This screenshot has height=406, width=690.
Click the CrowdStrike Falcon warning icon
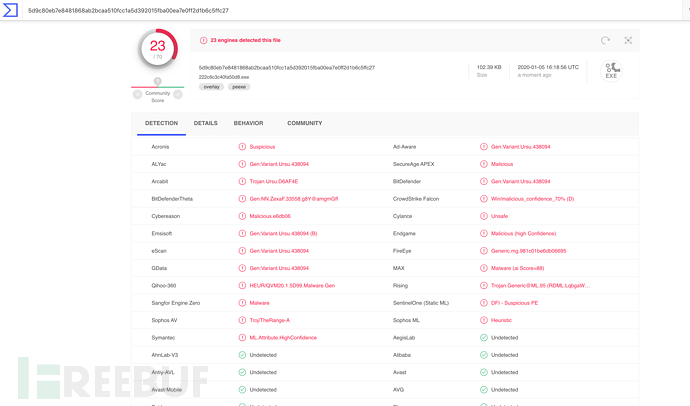pos(484,199)
